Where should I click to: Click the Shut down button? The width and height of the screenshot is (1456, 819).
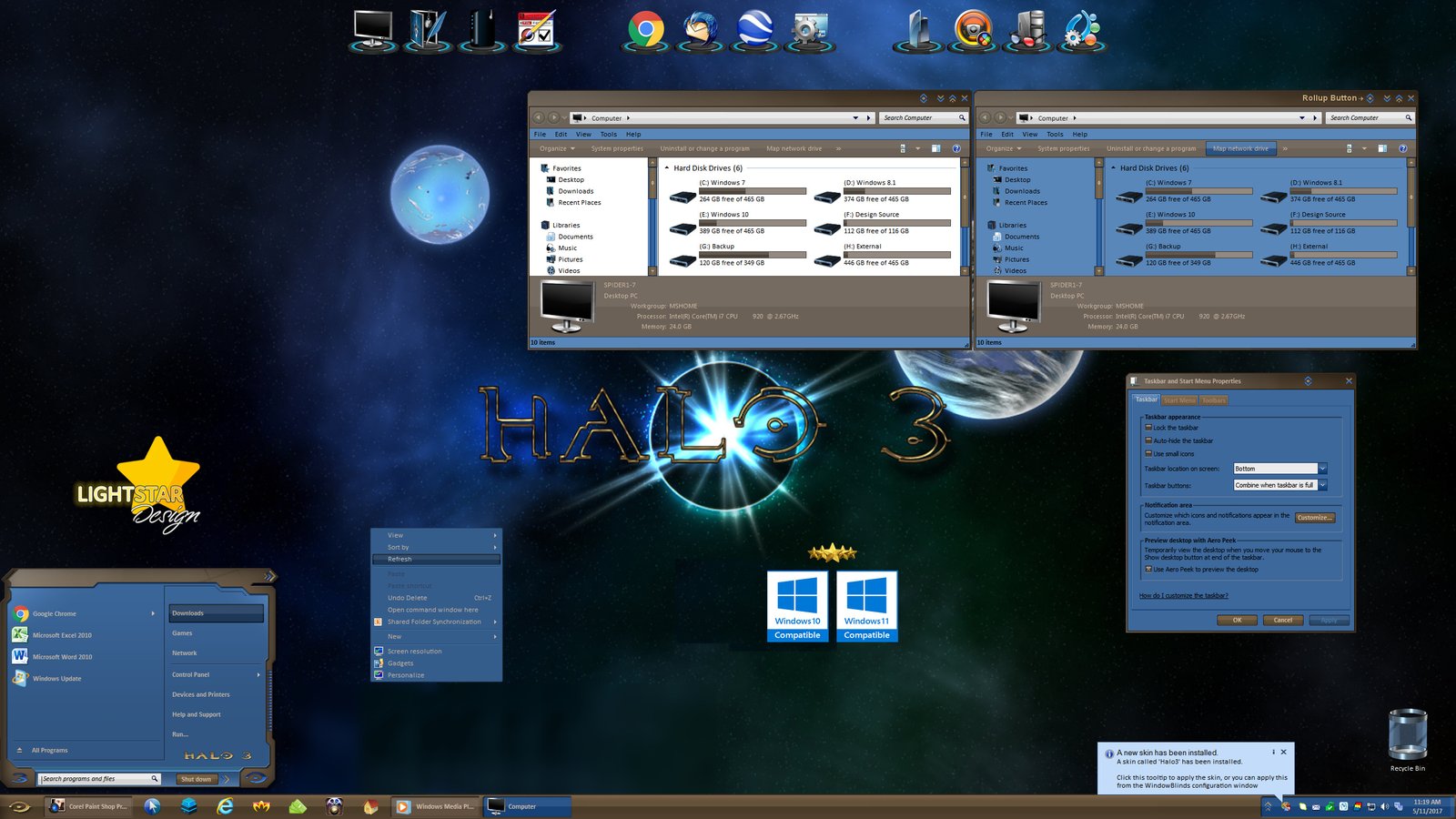pyautogui.click(x=196, y=779)
